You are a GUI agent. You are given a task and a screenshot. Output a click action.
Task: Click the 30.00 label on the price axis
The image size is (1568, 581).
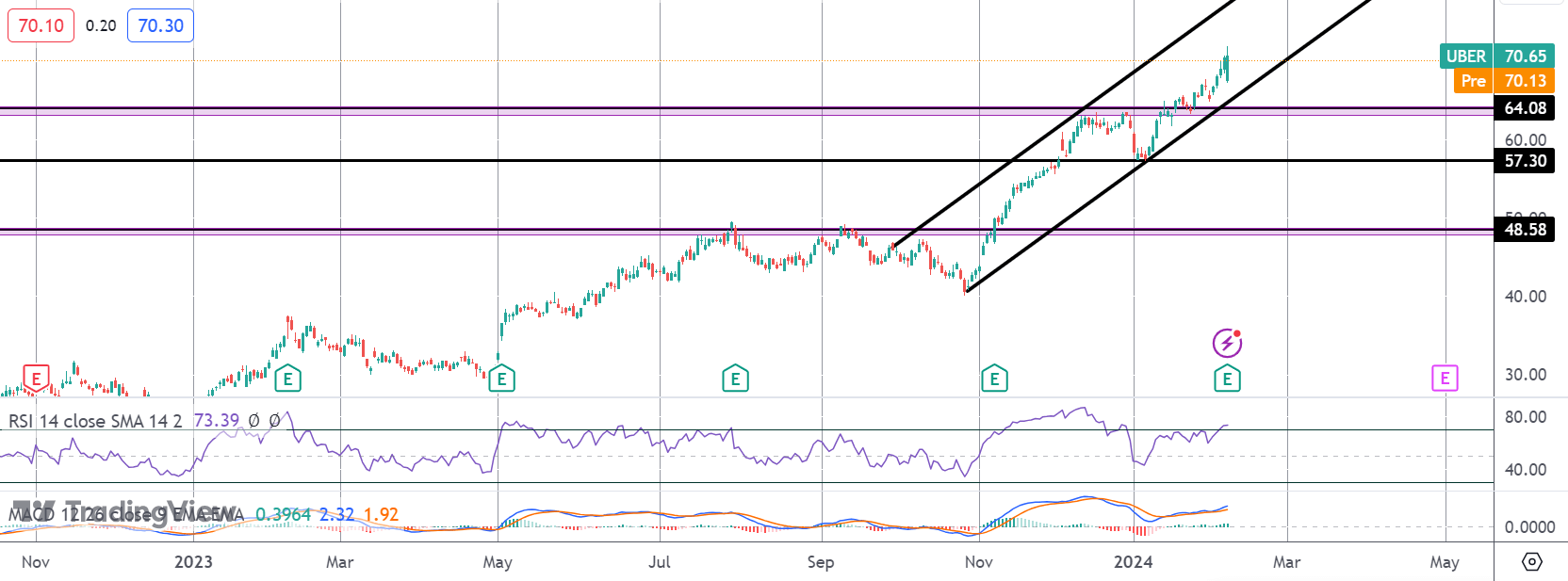click(x=1526, y=375)
